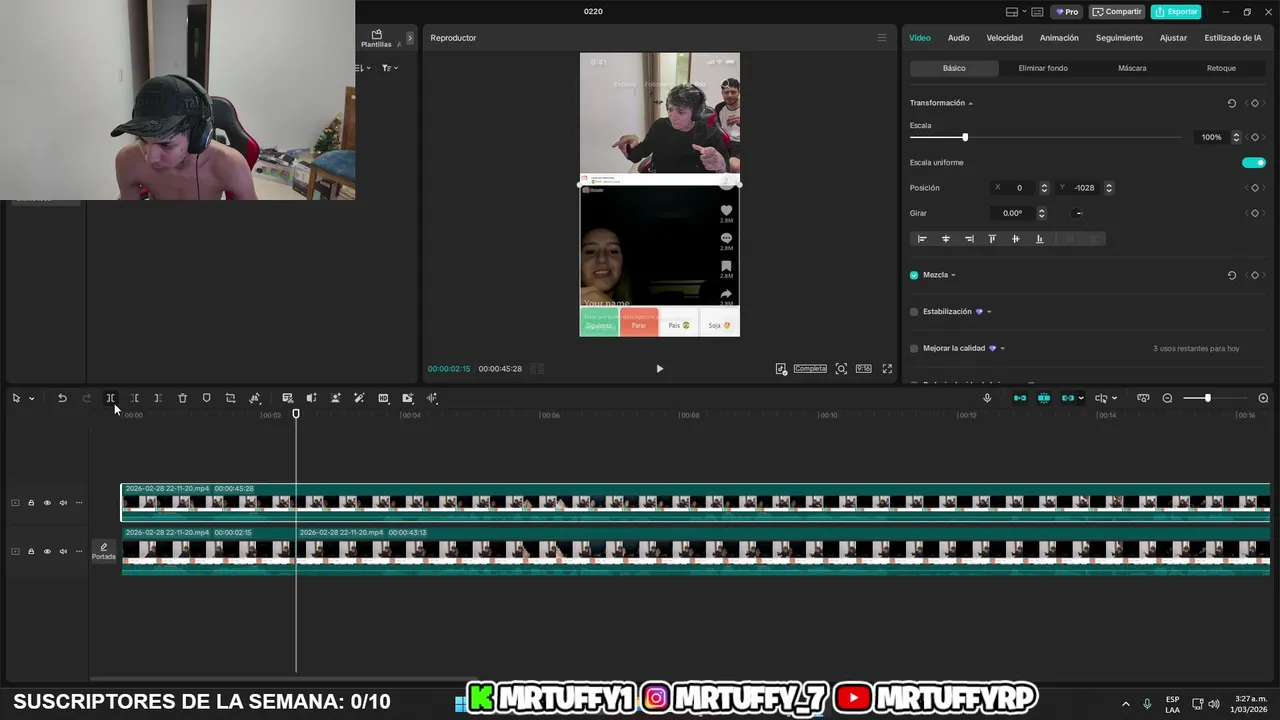The image size is (1280, 720).
Task: Open the mirror/flip tool
Action: click(255, 398)
